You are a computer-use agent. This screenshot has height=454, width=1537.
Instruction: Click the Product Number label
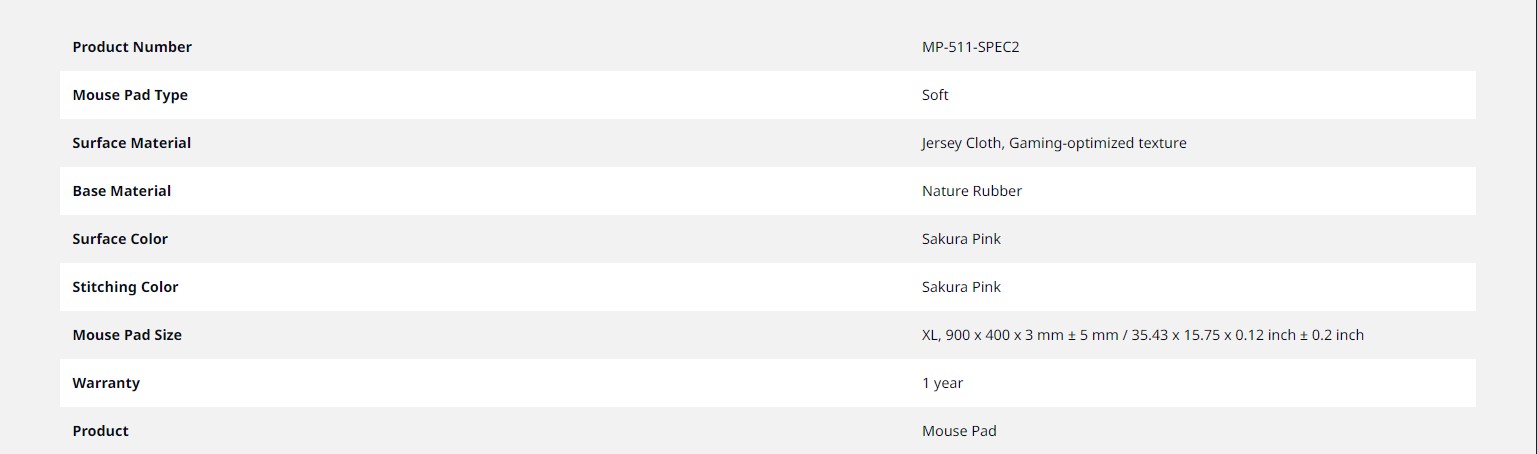tap(132, 47)
